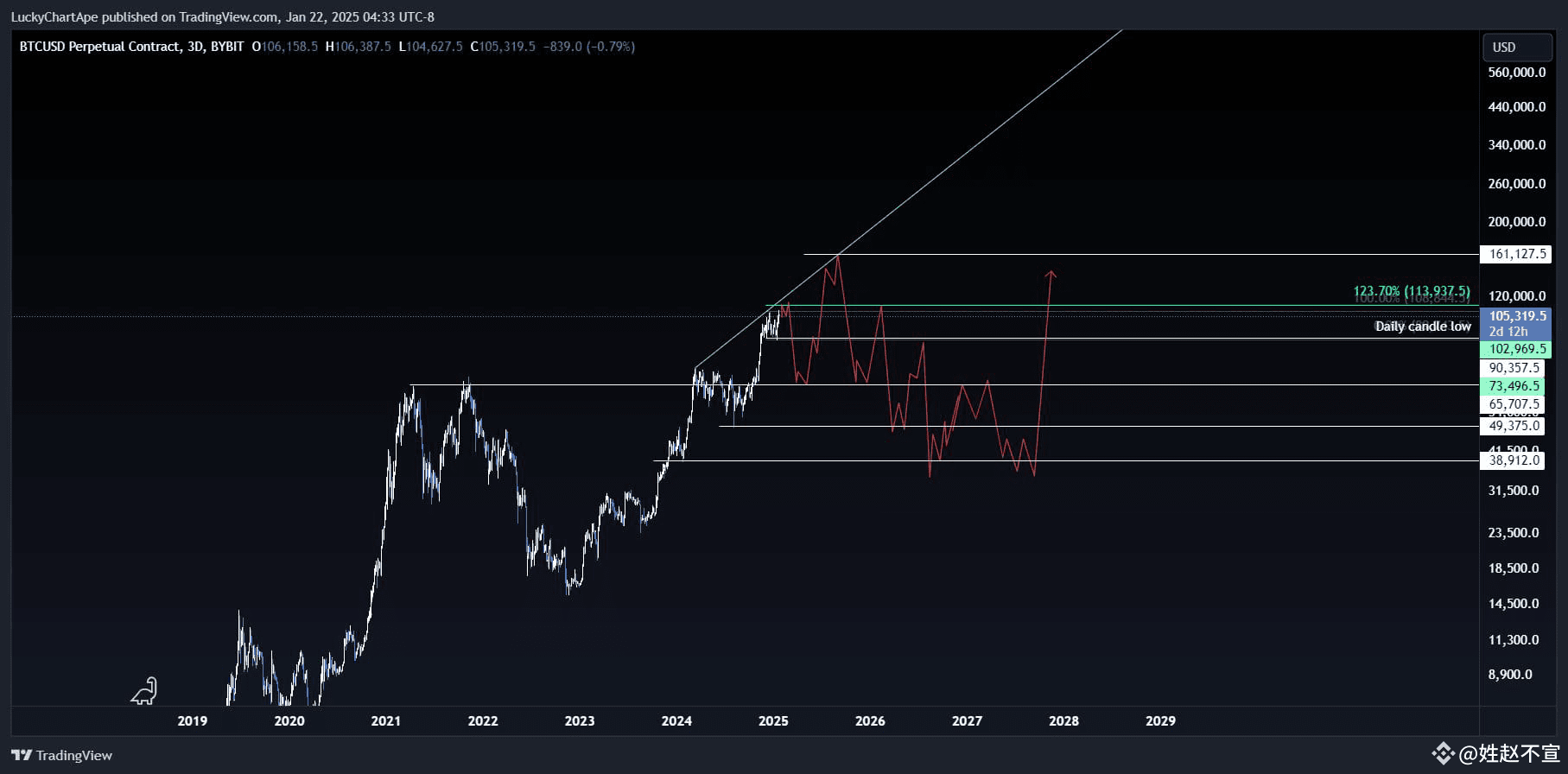
Task: Click the 2023 label on time axis
Action: click(x=580, y=721)
